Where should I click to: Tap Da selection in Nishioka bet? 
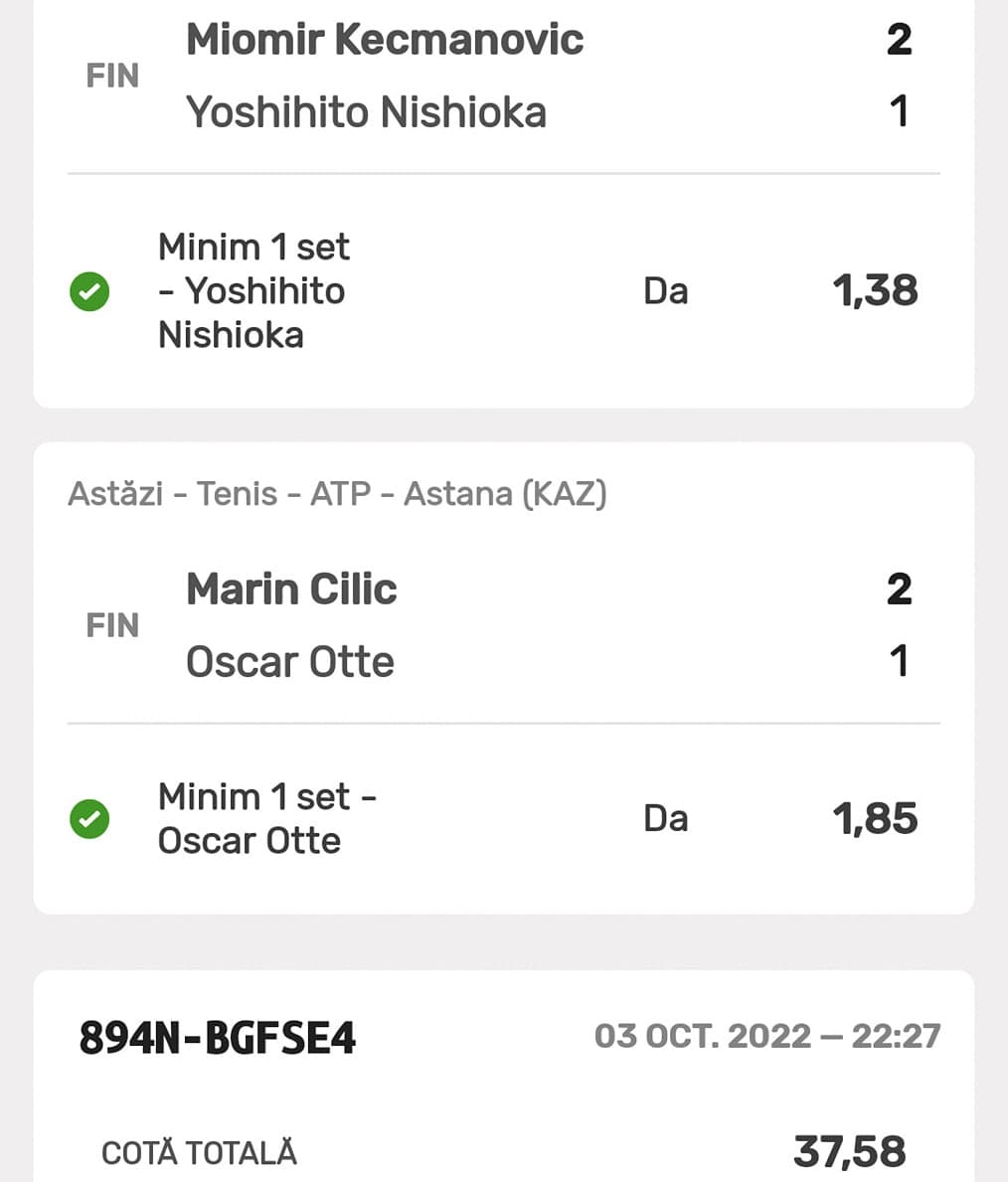665,291
